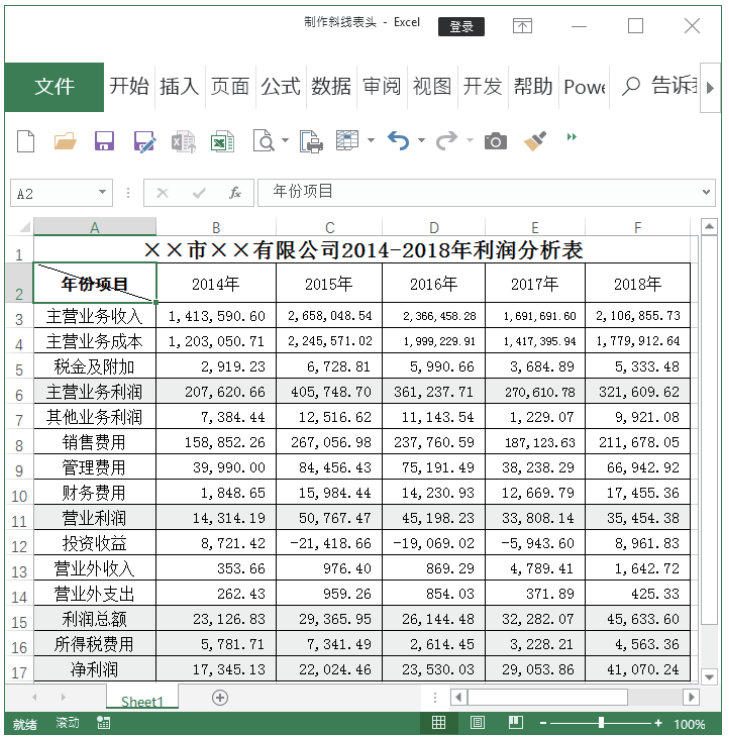
Task: Click horizontal scrollbar right arrow
Action: point(691,697)
